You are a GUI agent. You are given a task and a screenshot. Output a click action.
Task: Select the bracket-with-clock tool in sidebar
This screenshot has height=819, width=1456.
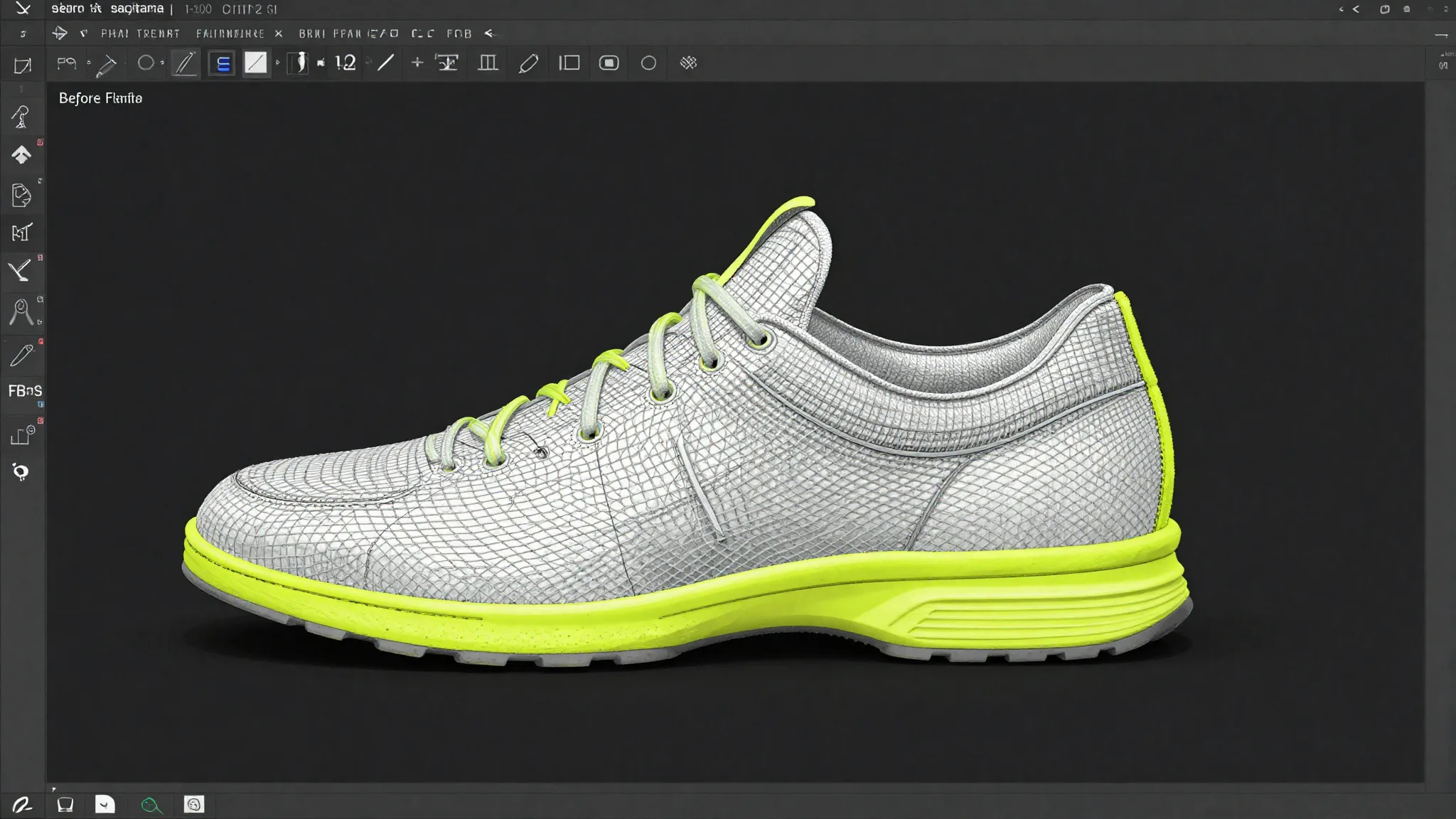pyautogui.click(x=22, y=434)
